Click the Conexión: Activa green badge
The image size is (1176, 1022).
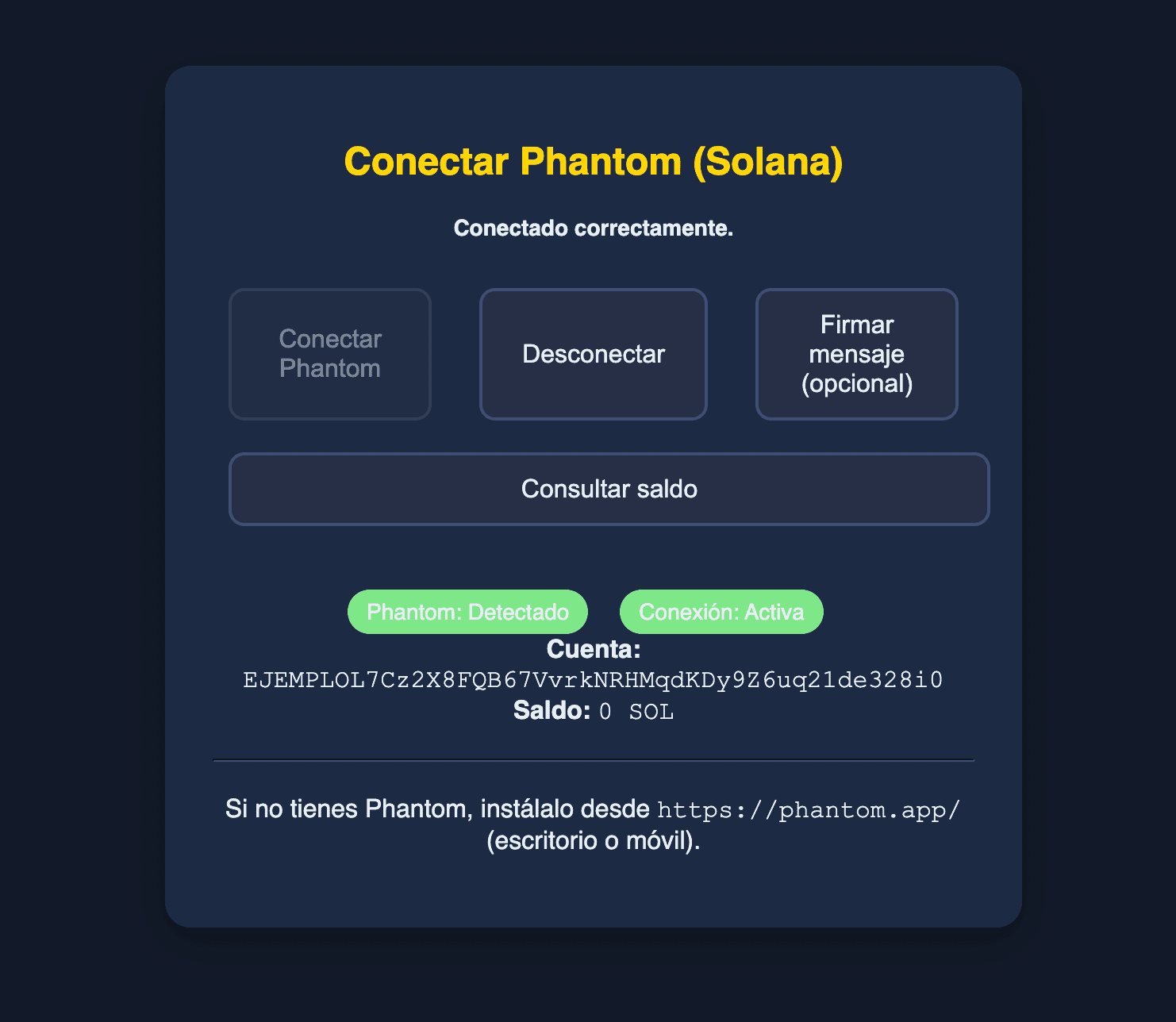721,612
